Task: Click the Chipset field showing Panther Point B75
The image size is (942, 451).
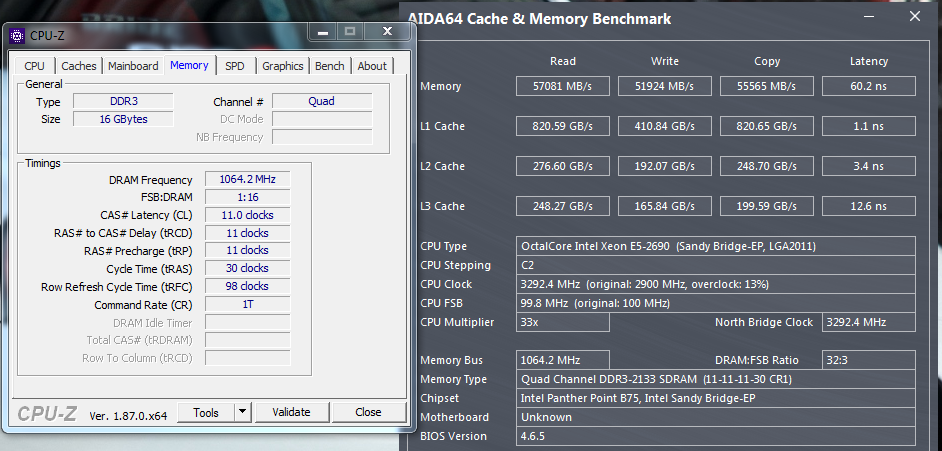Action: click(x=716, y=398)
